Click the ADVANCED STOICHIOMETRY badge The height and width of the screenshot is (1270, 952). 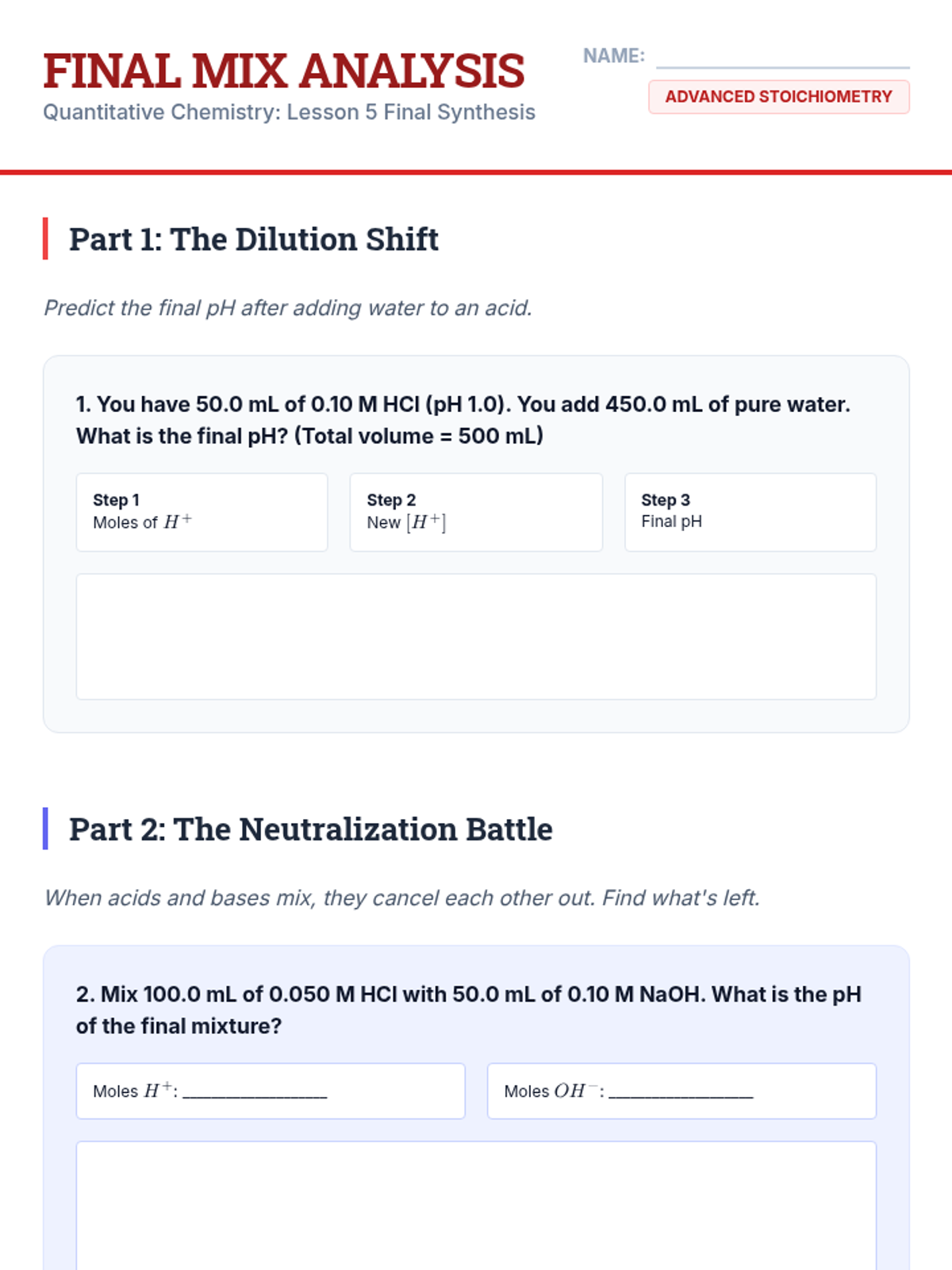[778, 97]
